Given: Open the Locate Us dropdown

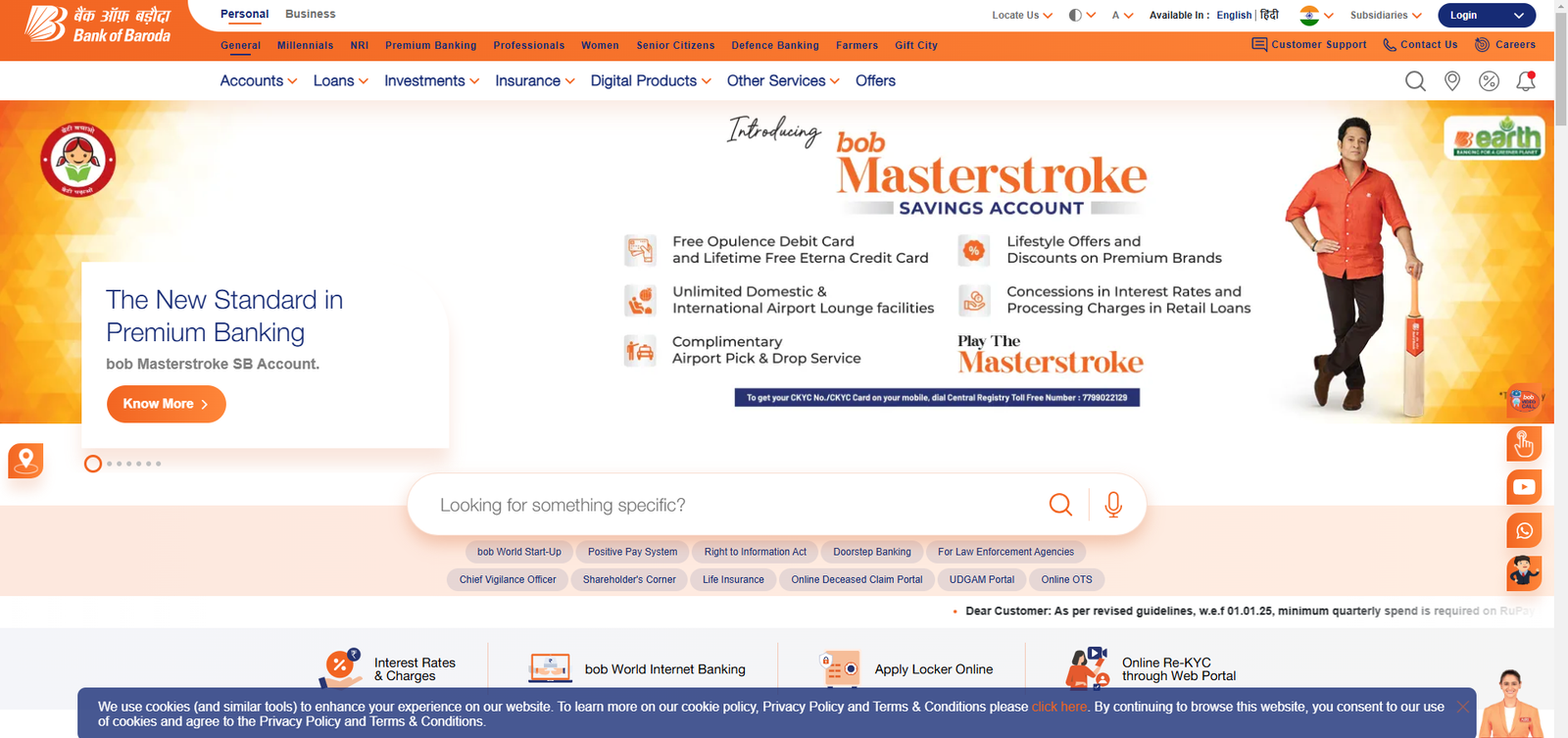Looking at the screenshot, I should [1022, 15].
